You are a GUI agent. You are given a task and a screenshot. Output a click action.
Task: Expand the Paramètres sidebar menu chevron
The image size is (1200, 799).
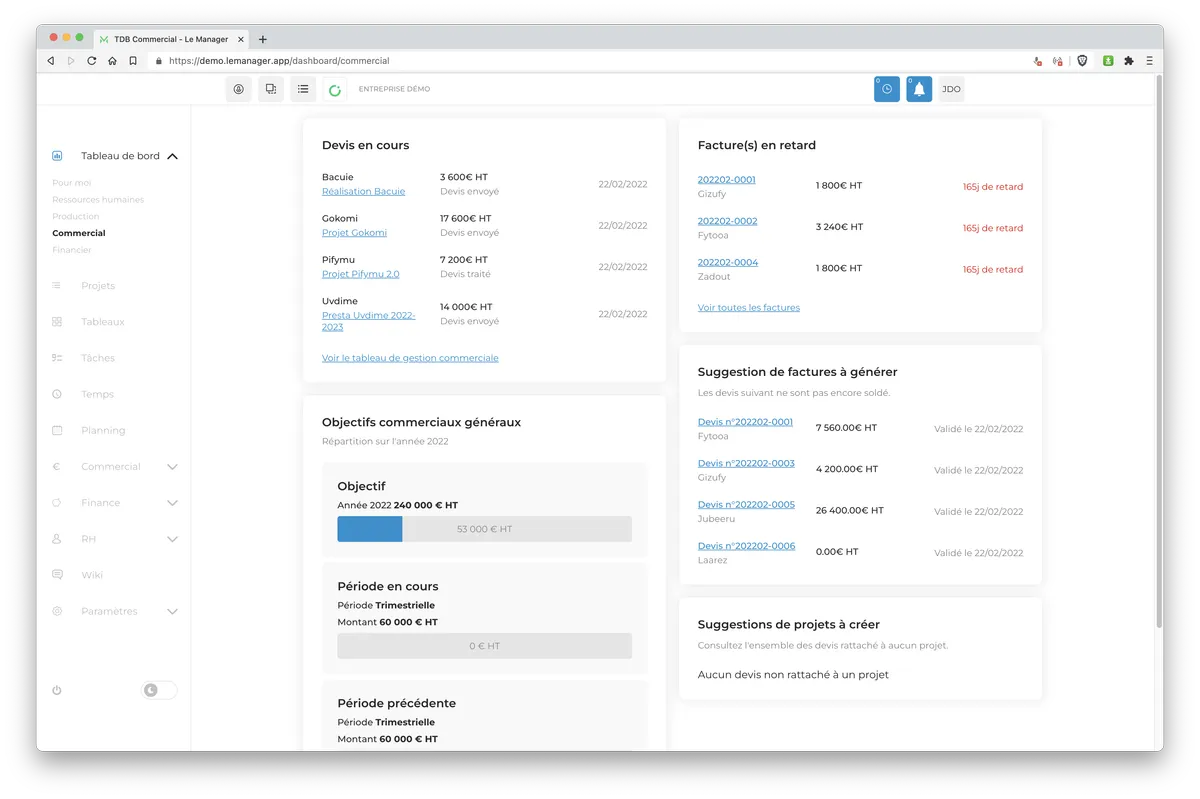[172, 611]
